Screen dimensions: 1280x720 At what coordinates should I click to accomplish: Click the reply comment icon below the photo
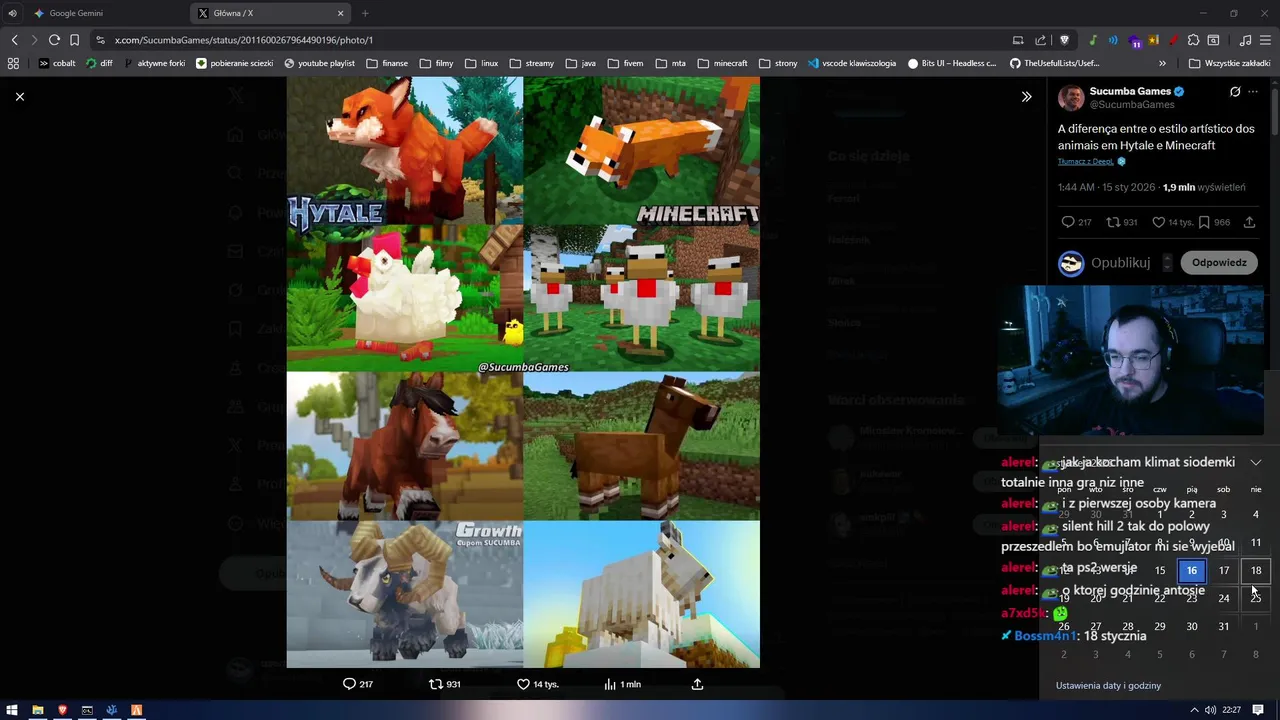pos(349,684)
